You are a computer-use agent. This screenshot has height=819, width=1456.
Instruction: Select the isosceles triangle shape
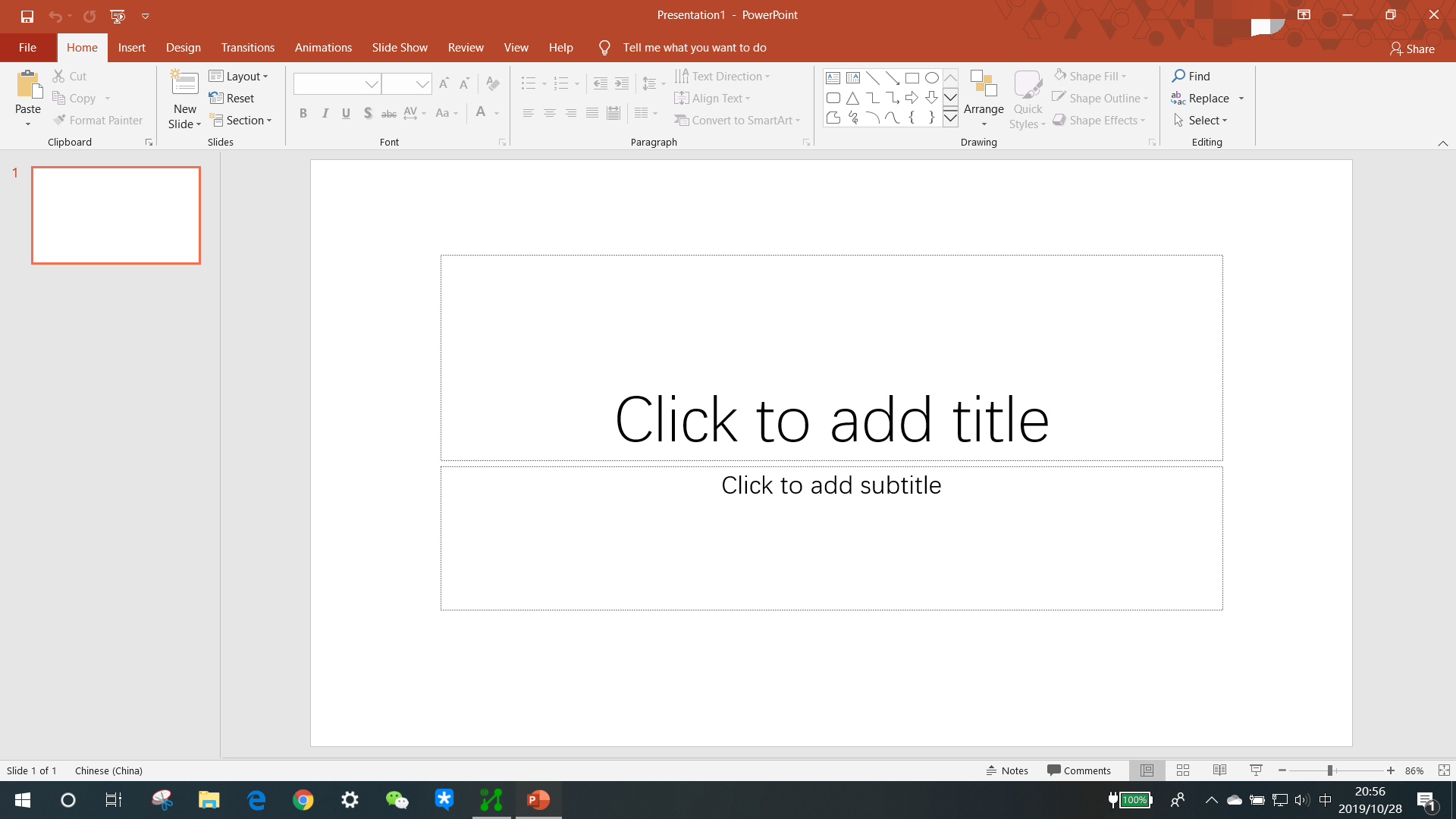point(852,98)
